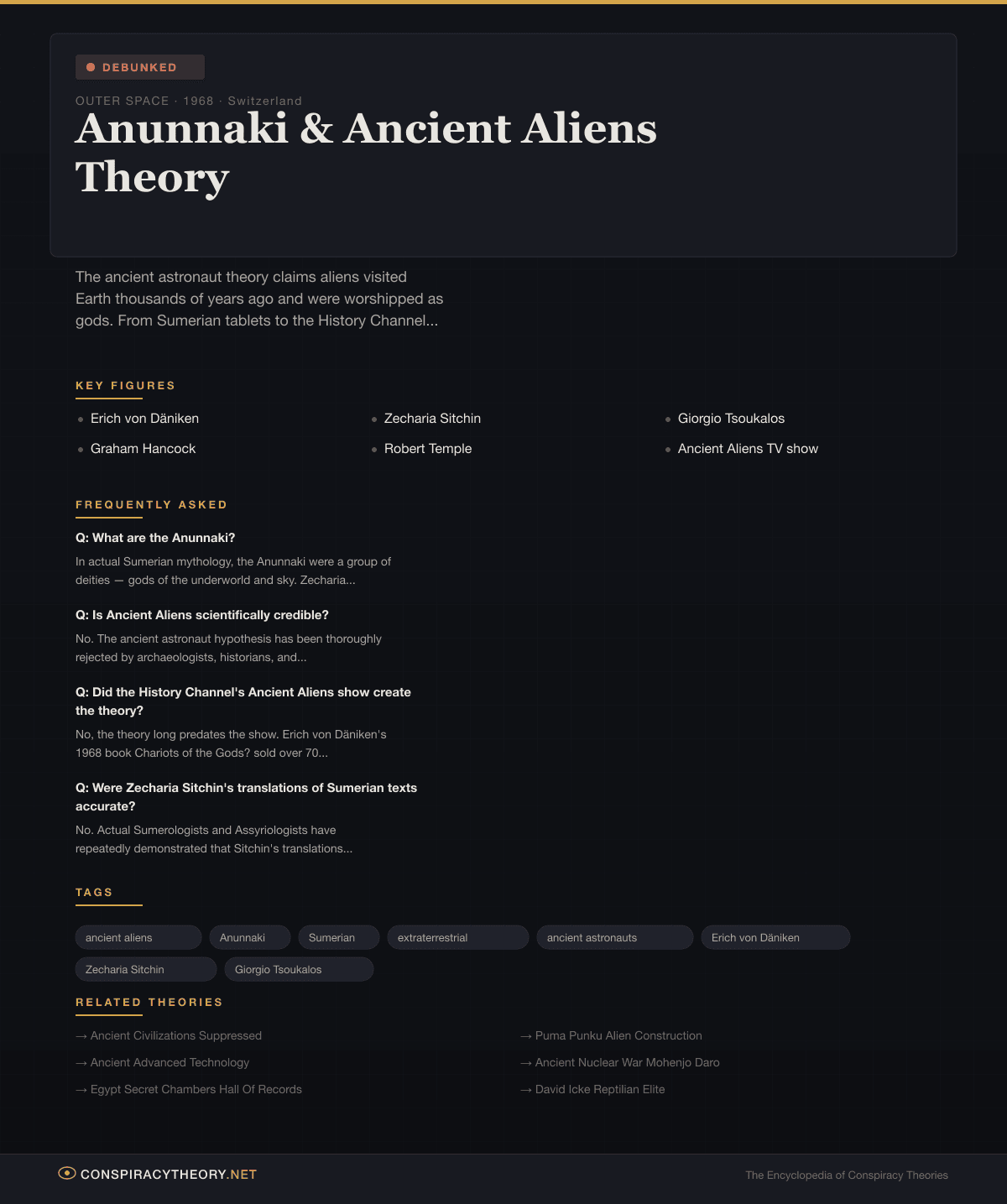Image resolution: width=1007 pixels, height=1204 pixels.
Task: Open 'David Icke Reptilian Elite' theory
Action: (x=599, y=1089)
